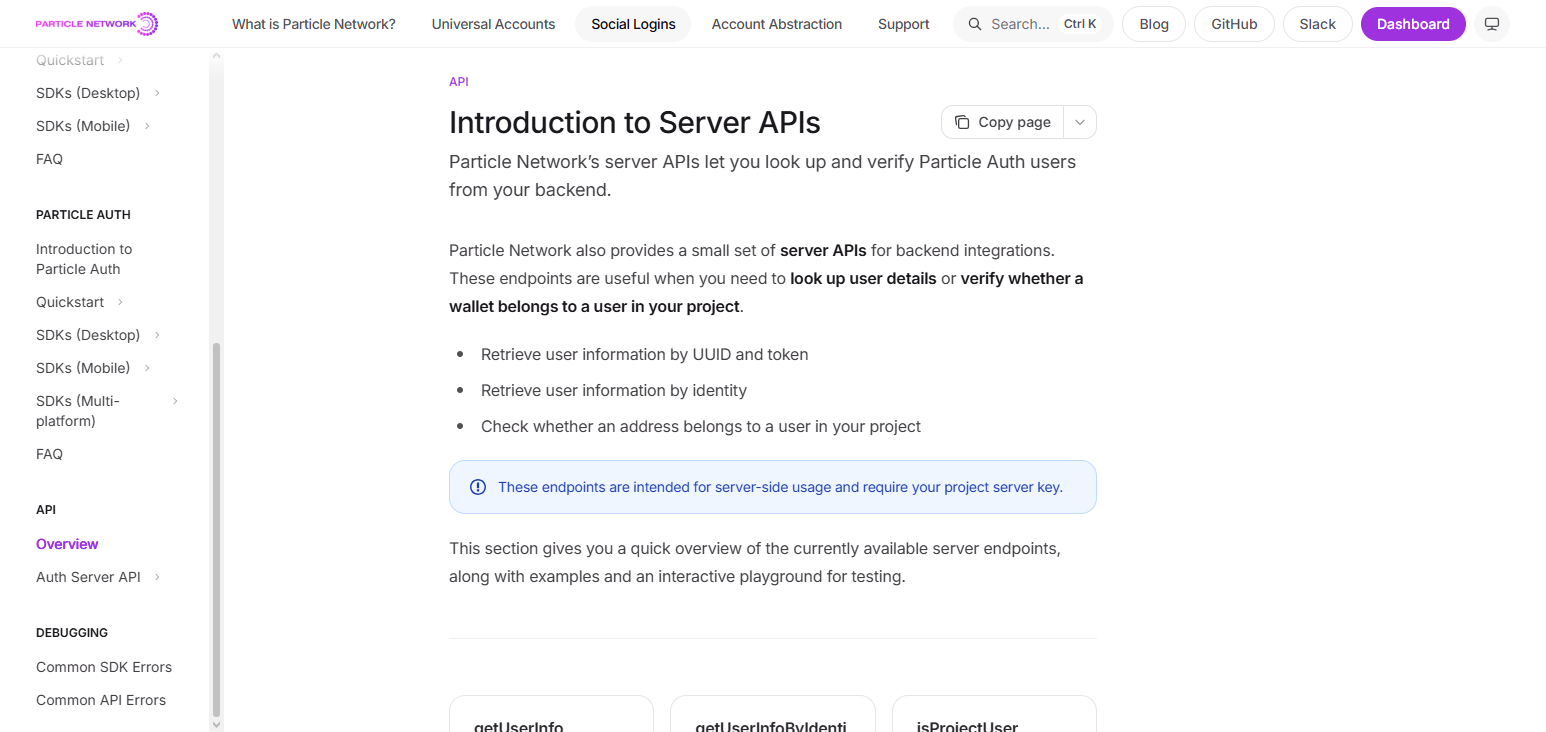Expand Quickstart under Particle Auth
This screenshot has width=1546, height=732.
pyautogui.click(x=120, y=302)
